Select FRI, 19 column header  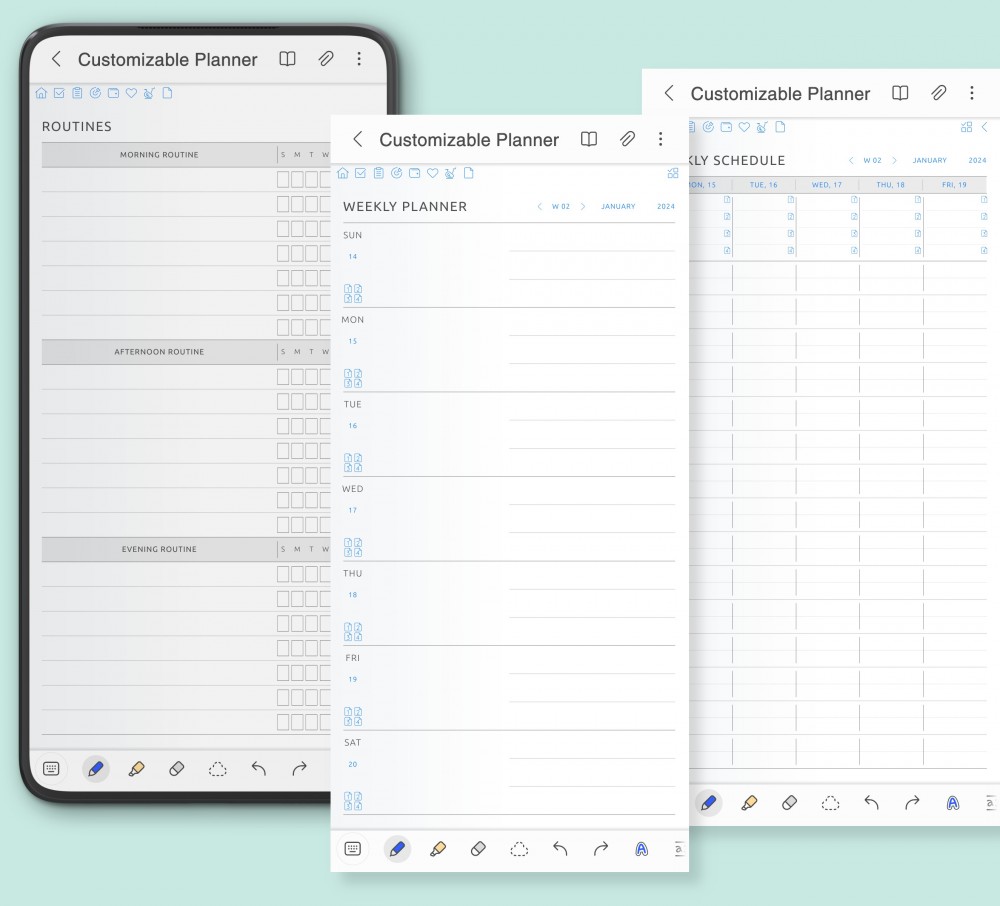(x=954, y=185)
